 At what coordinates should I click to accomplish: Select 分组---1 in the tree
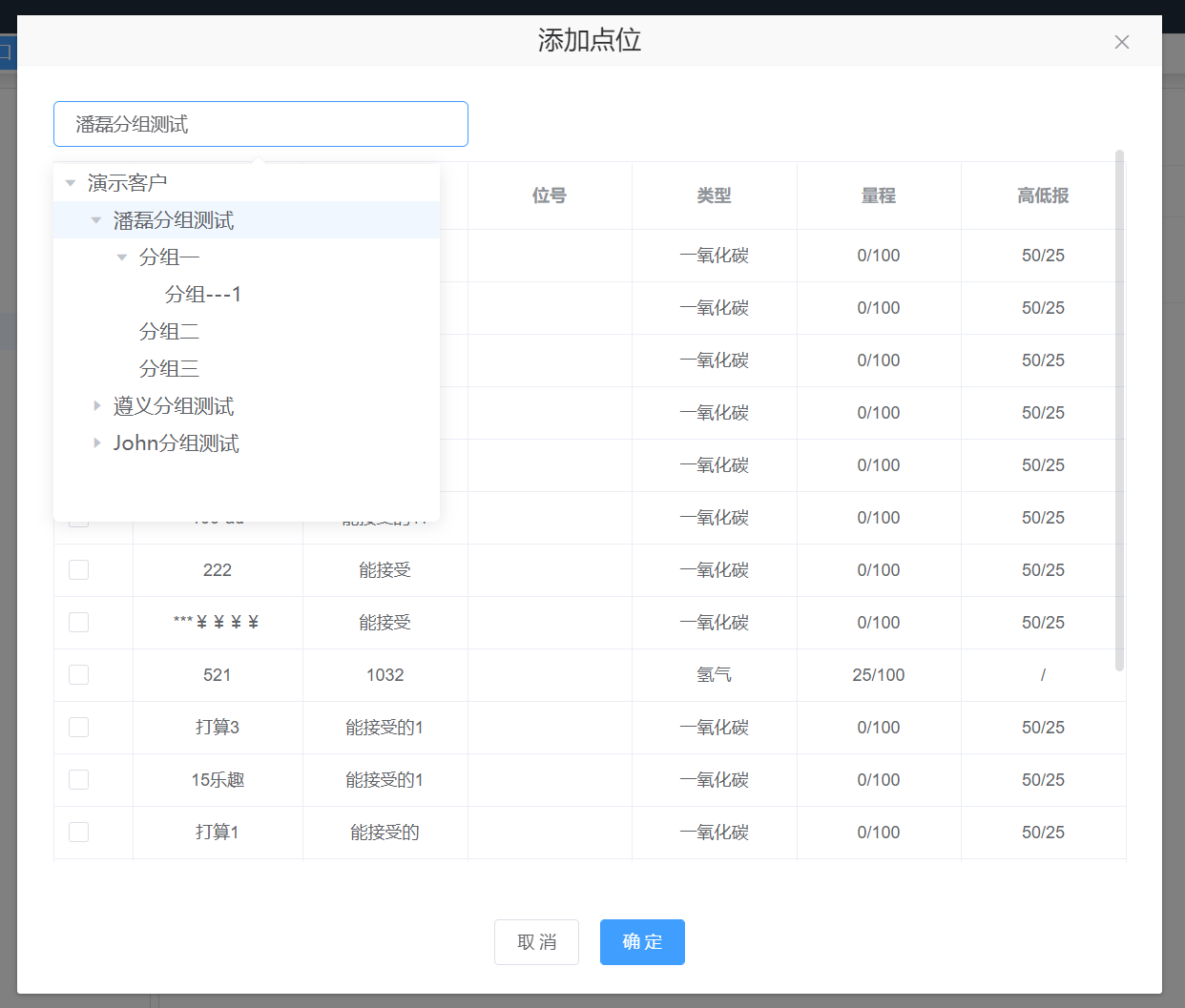tap(202, 295)
